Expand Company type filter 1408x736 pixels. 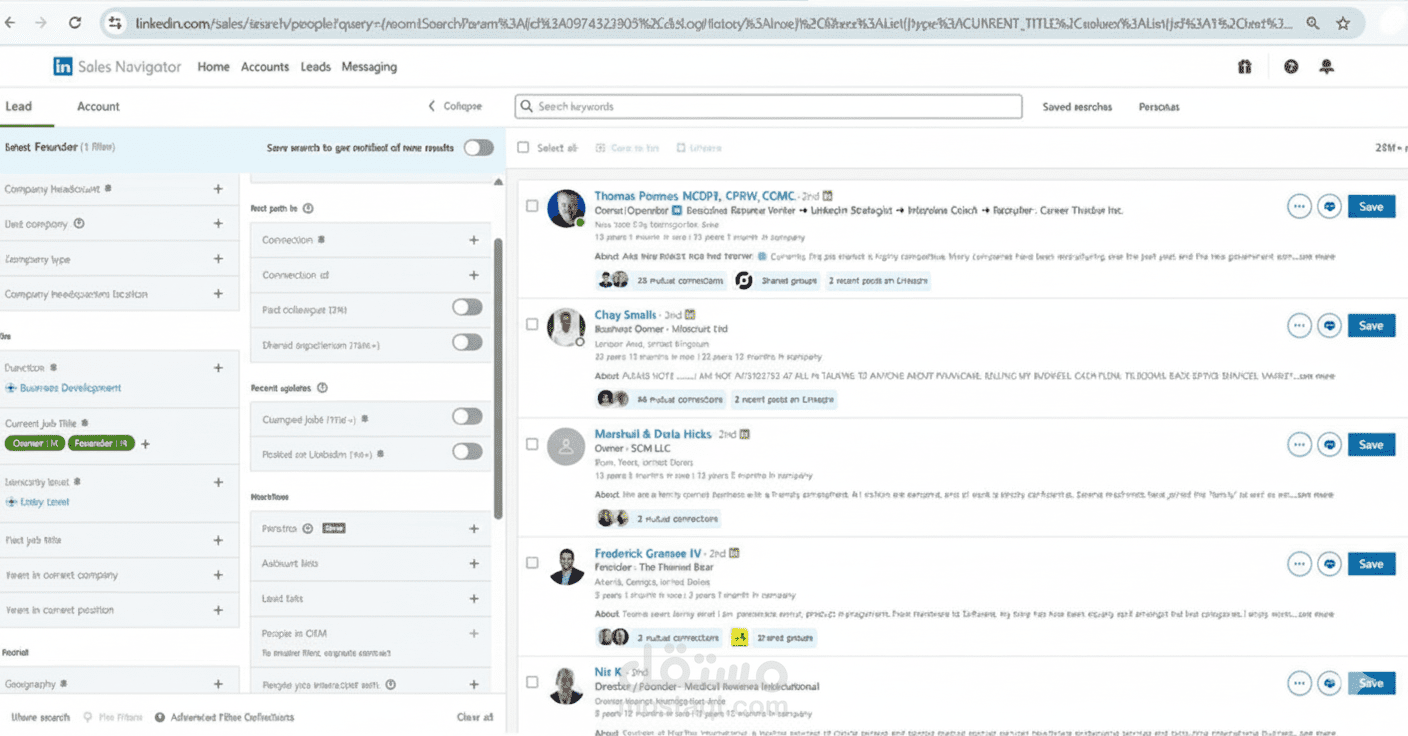click(218, 259)
